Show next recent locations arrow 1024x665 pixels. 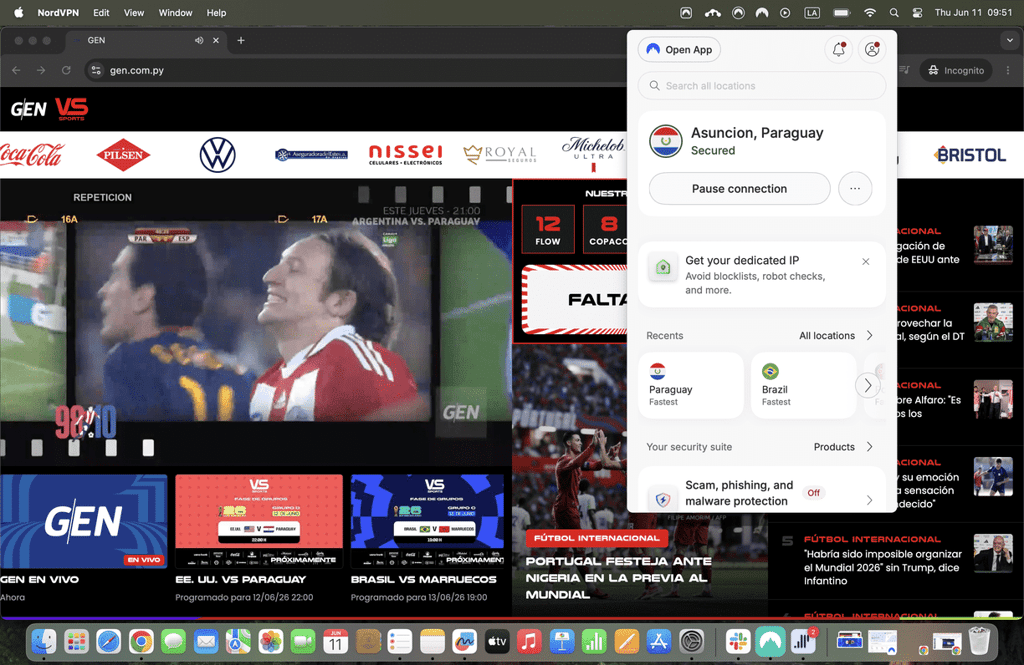click(x=867, y=385)
